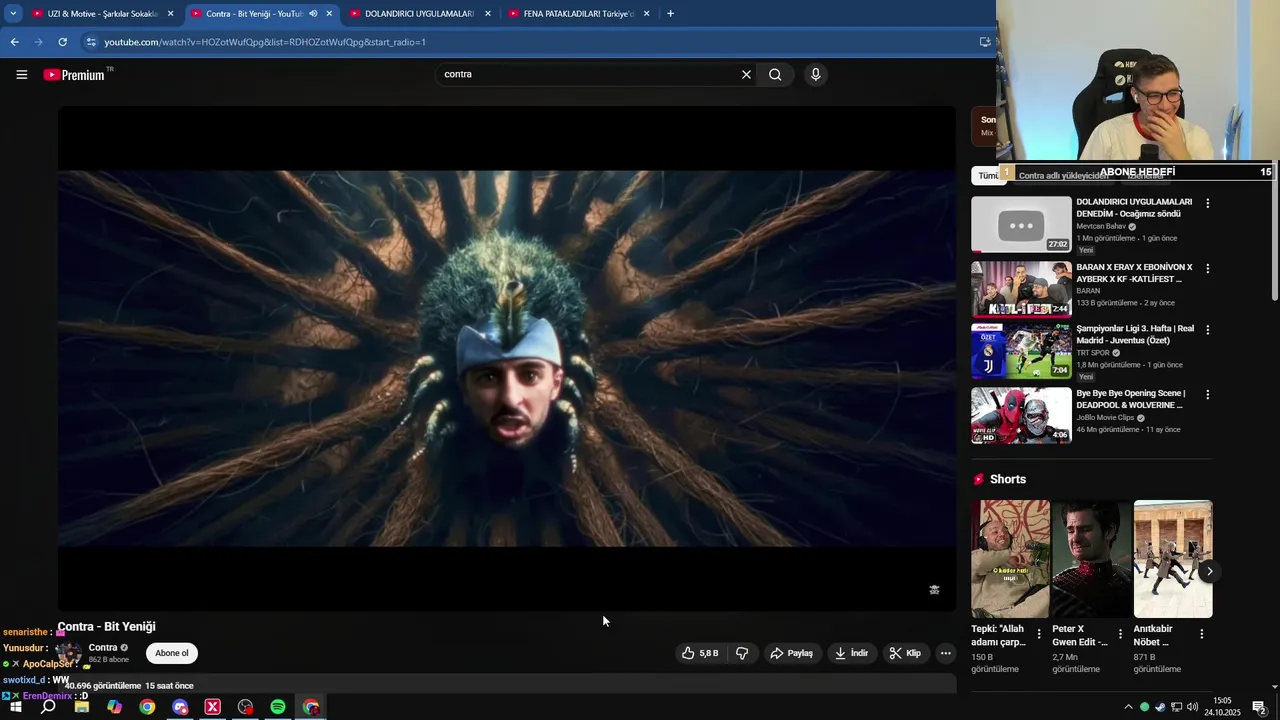
Task: Open the 'Anıtkabir Nöbet' short
Action: point(1173,559)
